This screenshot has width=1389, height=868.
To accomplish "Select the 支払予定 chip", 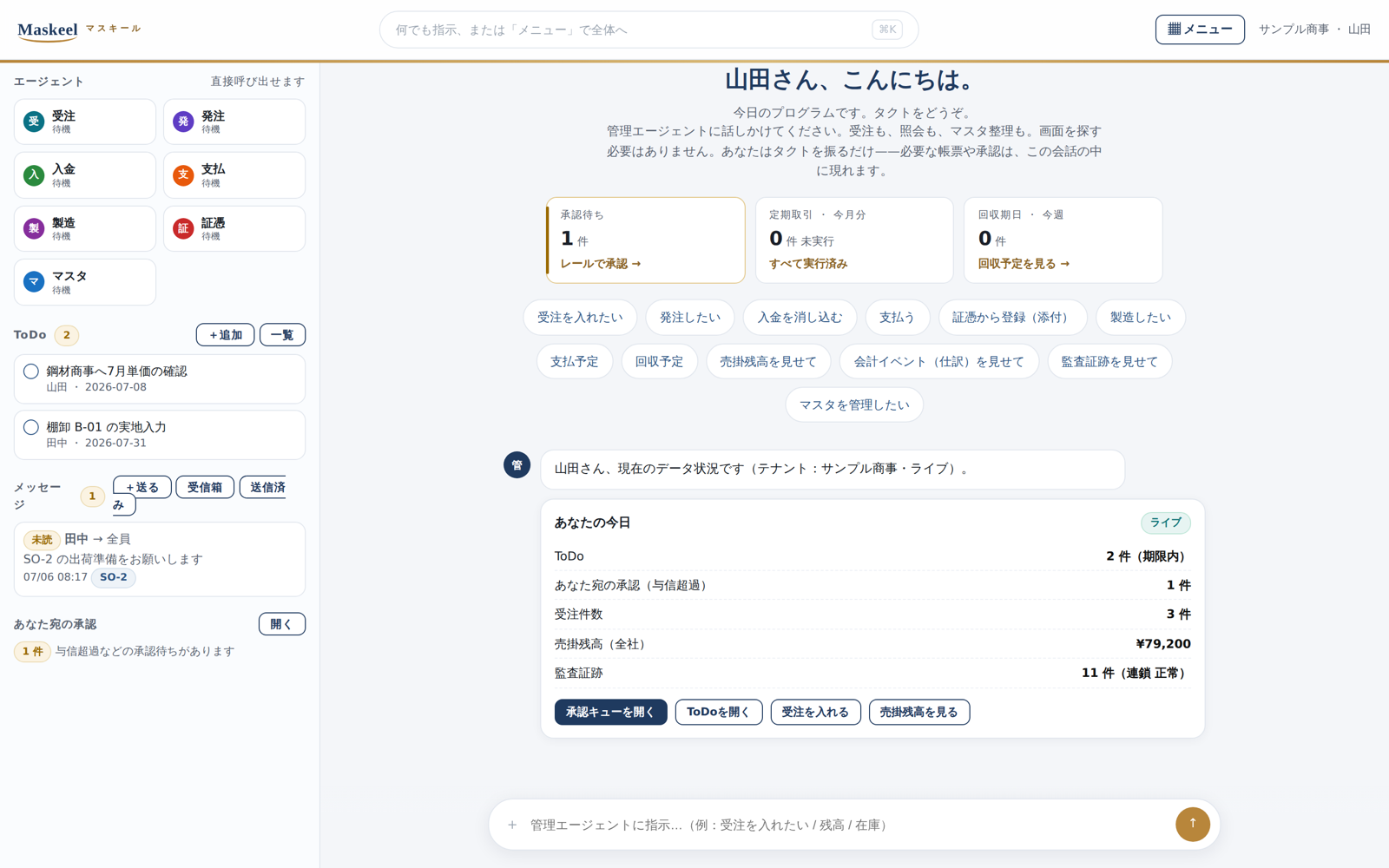I will point(575,362).
